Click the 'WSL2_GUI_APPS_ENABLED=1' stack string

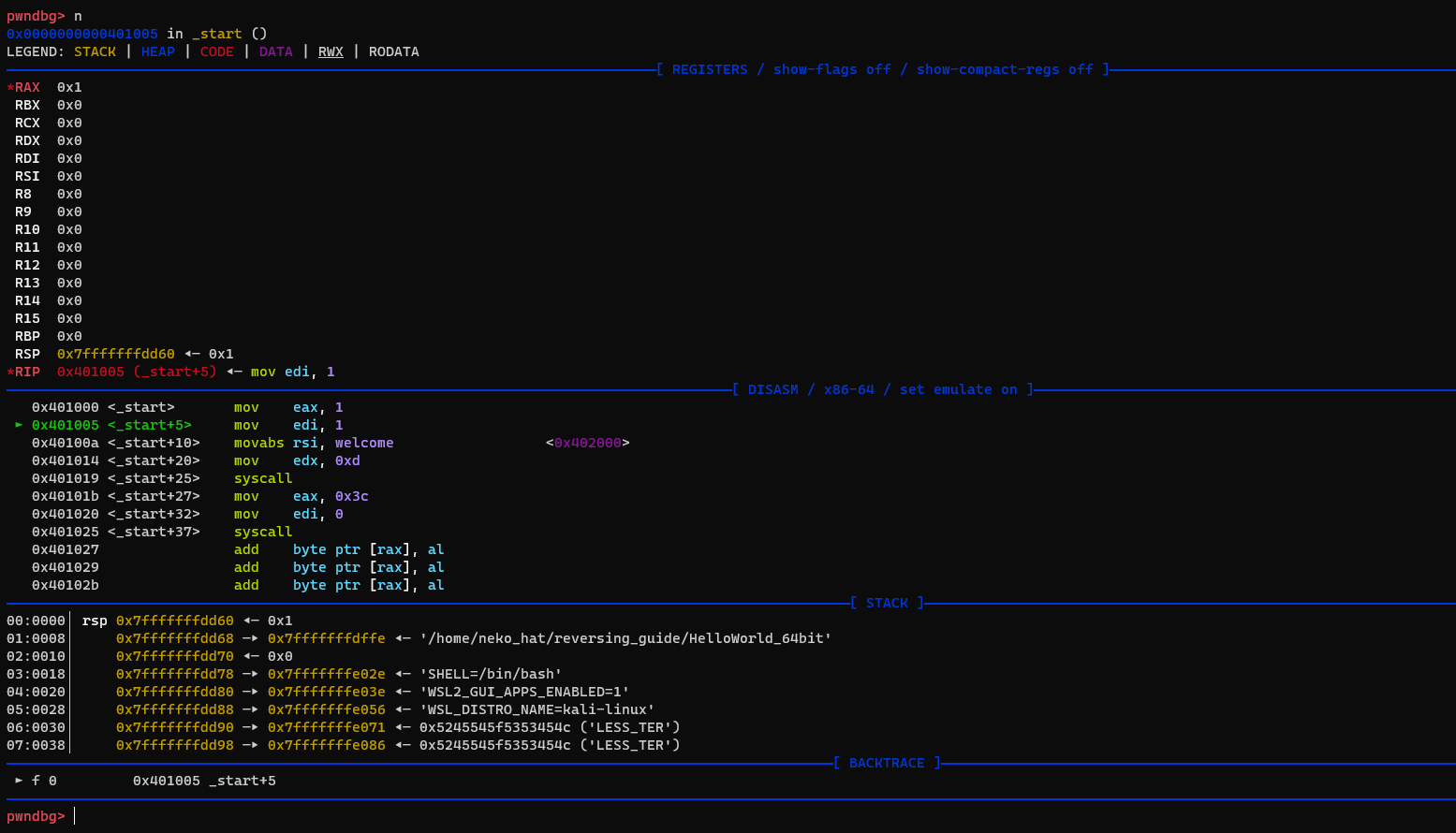524,692
